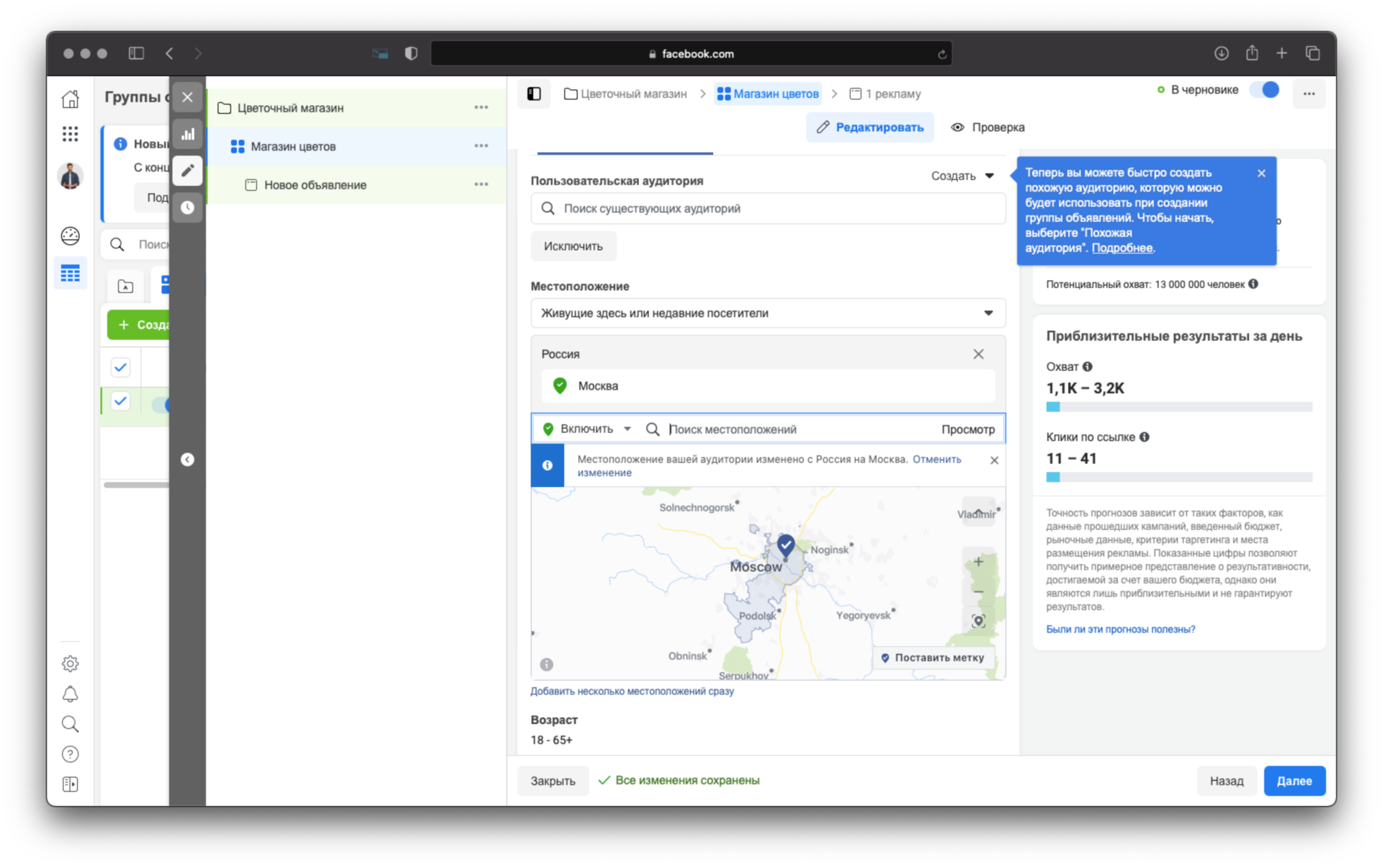
Task: Click the settings gear icon in sidebar
Action: coord(71,662)
